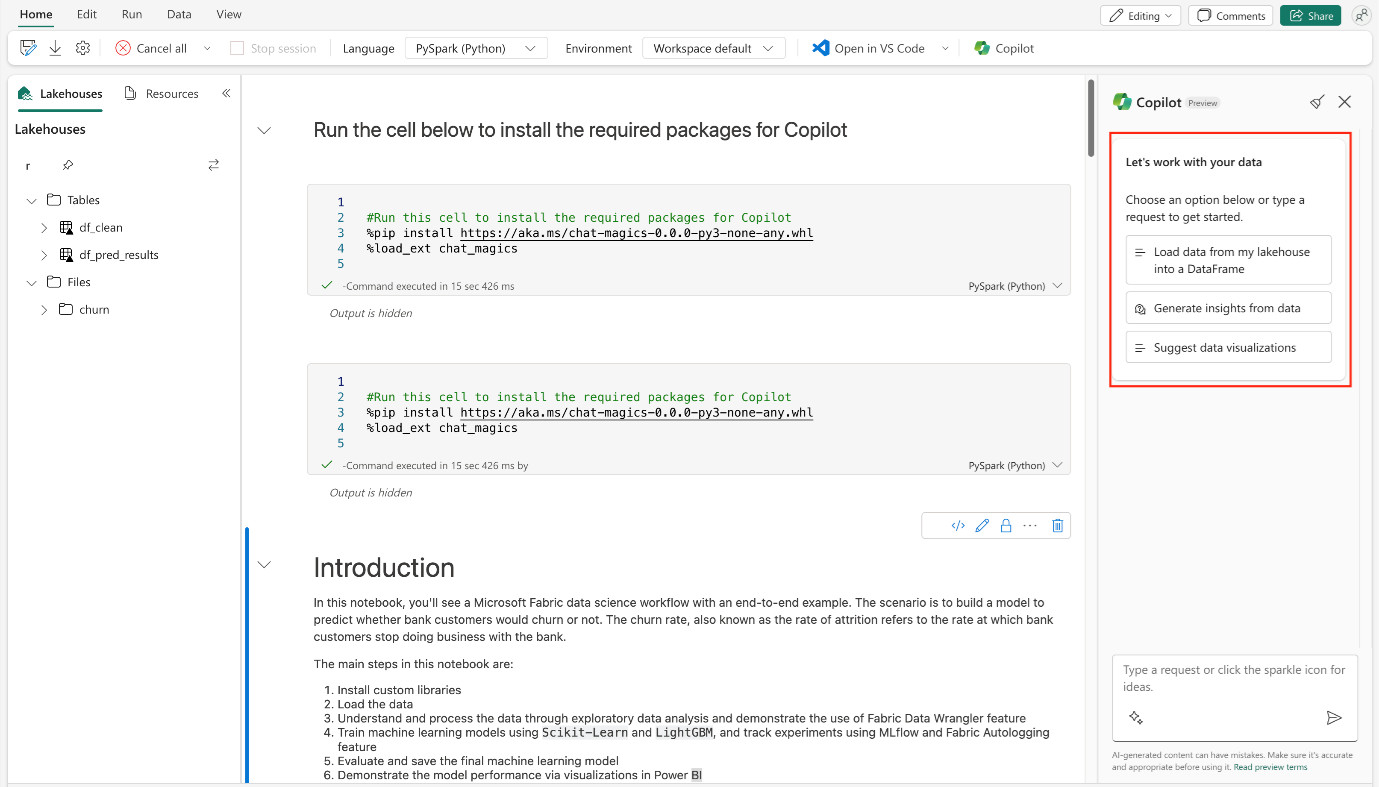Click 'Suggest data visualizations' suggestion
Image resolution: width=1379 pixels, height=787 pixels.
1229,347
